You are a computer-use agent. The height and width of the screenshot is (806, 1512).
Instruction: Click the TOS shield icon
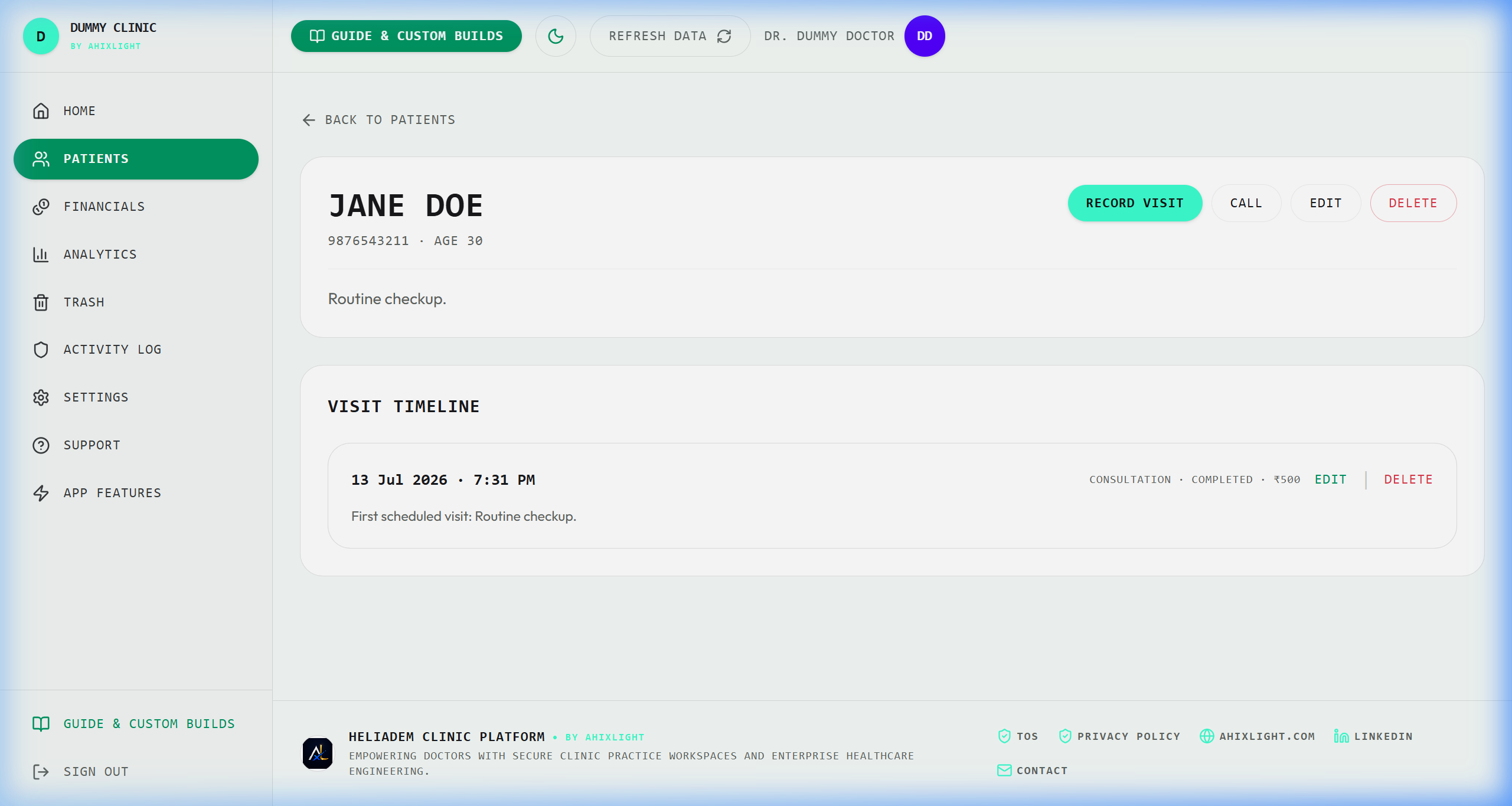1004,736
